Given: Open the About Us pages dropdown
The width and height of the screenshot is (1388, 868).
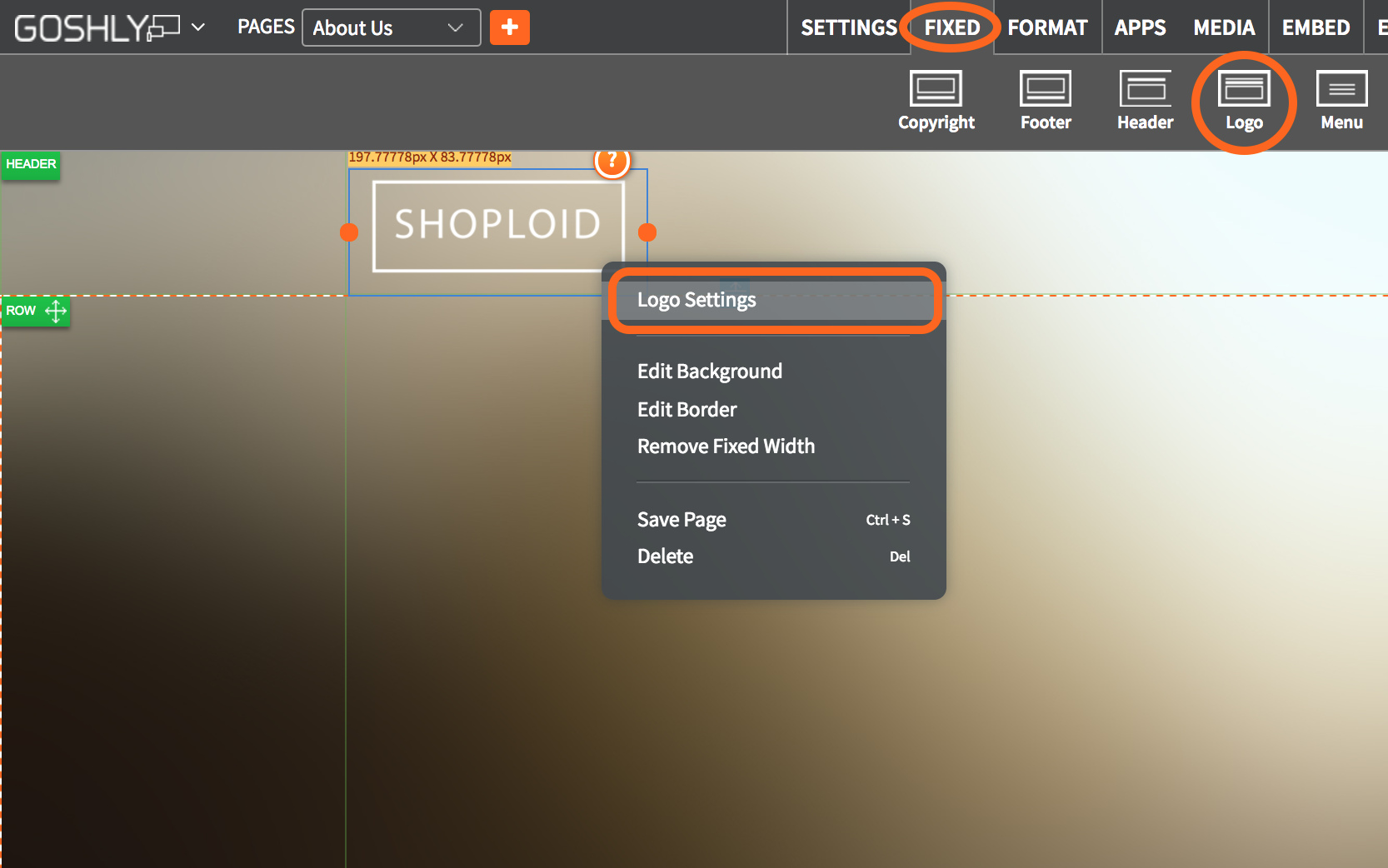Looking at the screenshot, I should click(x=391, y=27).
